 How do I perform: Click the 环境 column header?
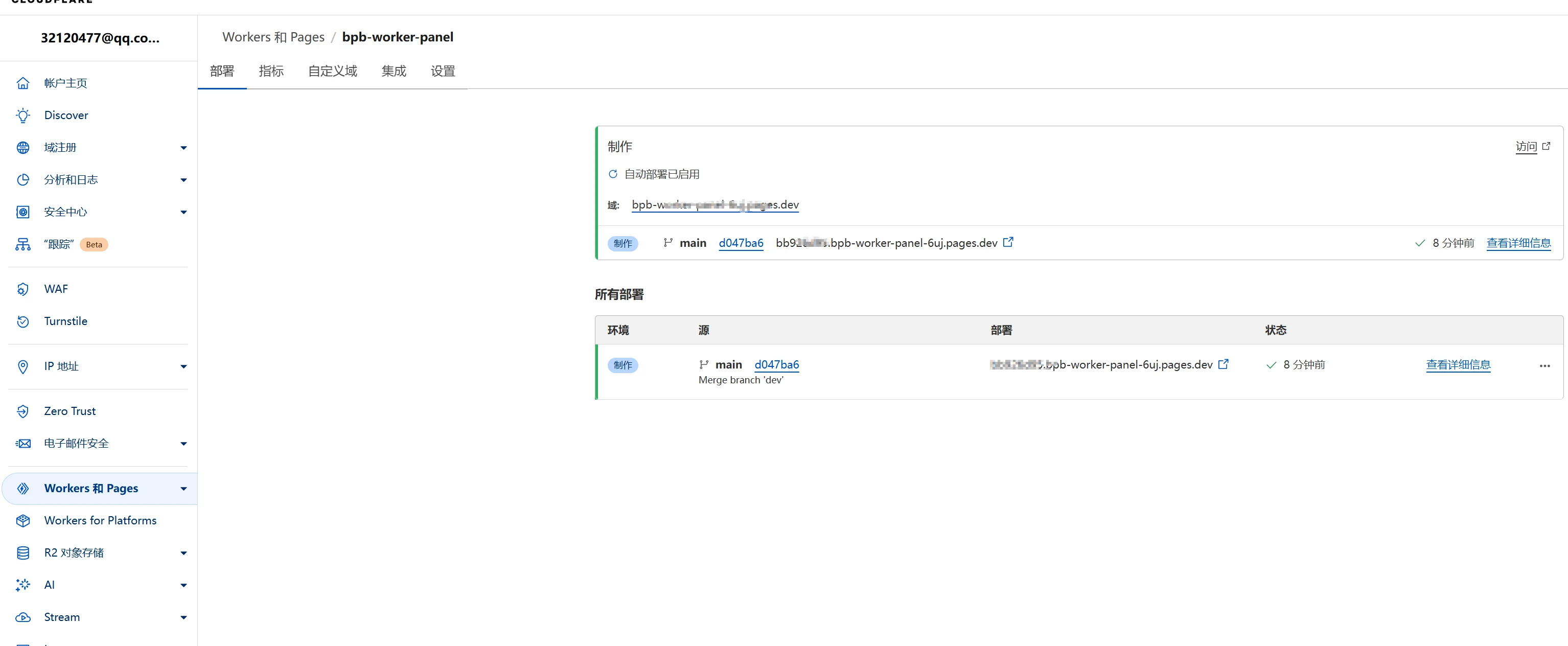(618, 331)
